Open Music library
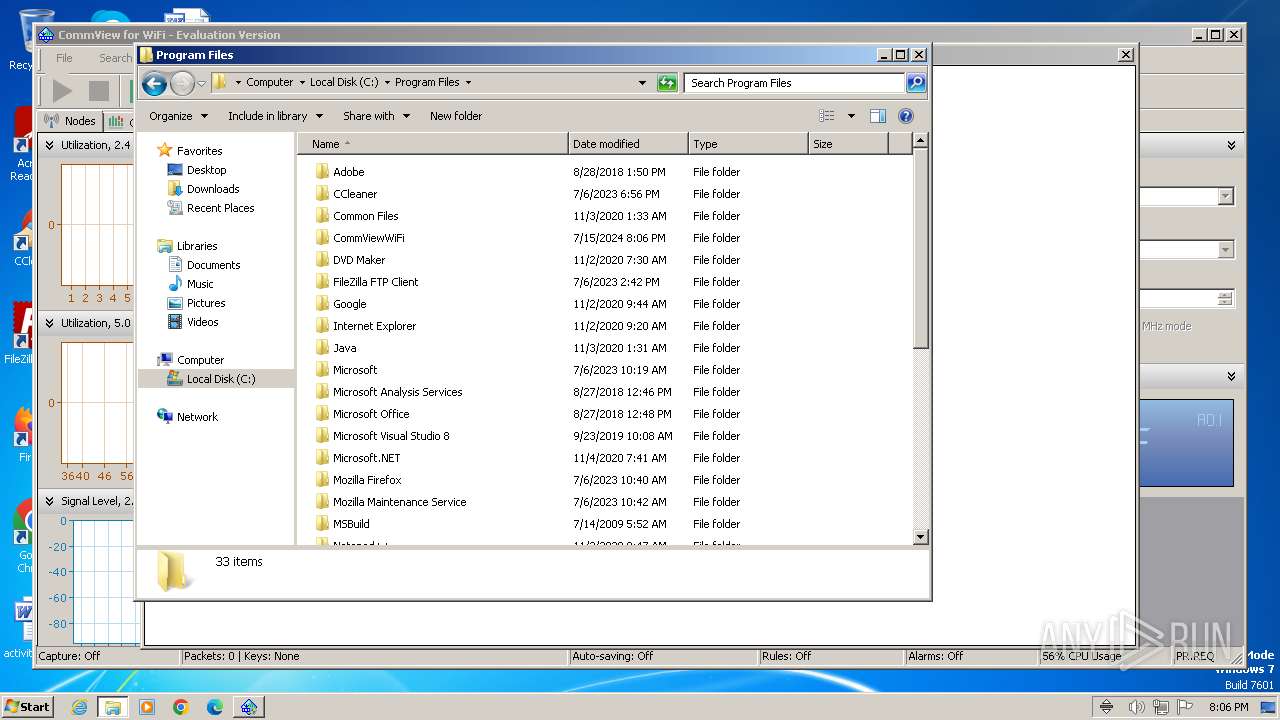This screenshot has width=1280, height=720. click(200, 284)
